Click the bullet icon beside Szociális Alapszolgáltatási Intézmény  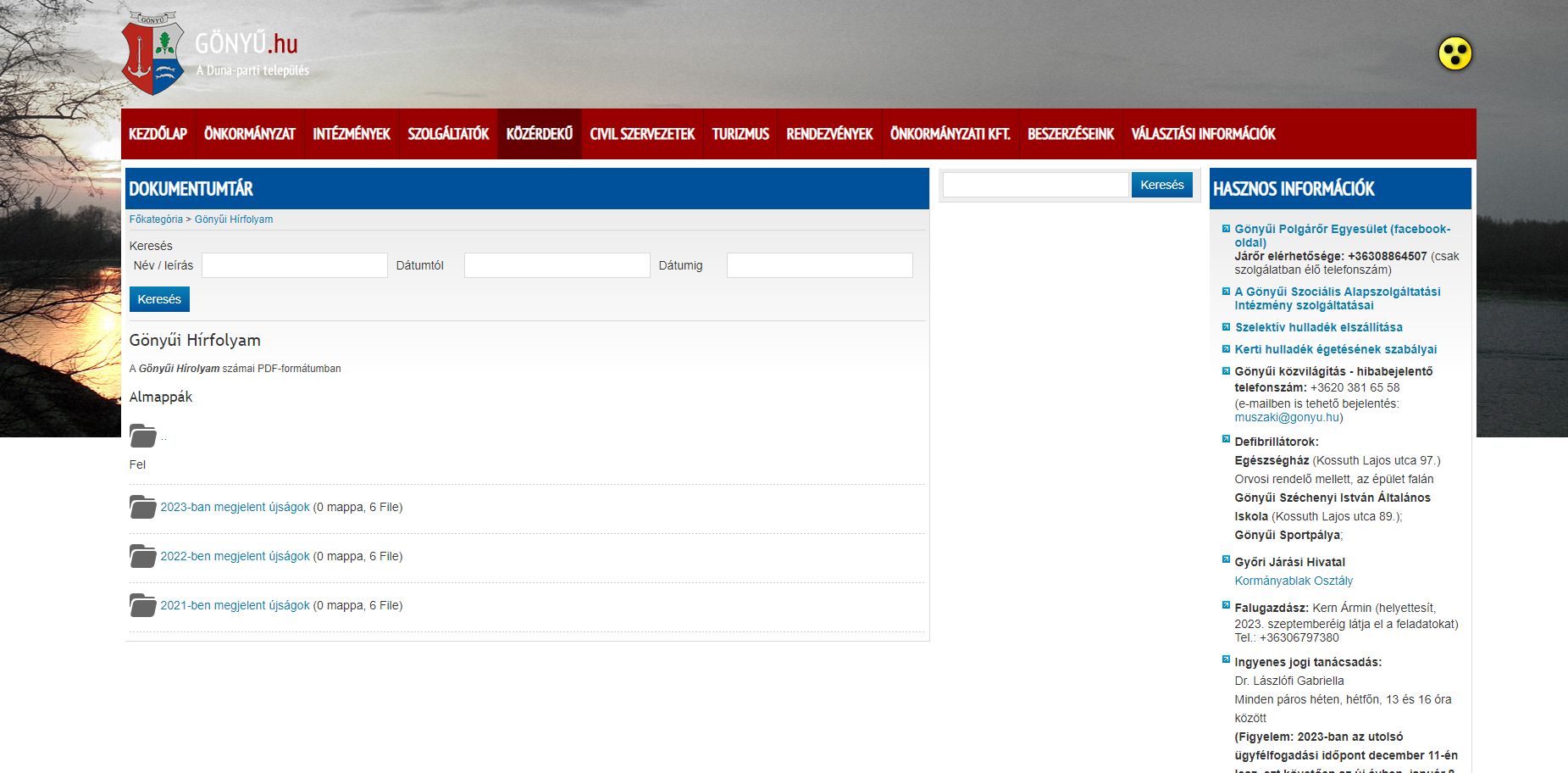coord(1226,292)
